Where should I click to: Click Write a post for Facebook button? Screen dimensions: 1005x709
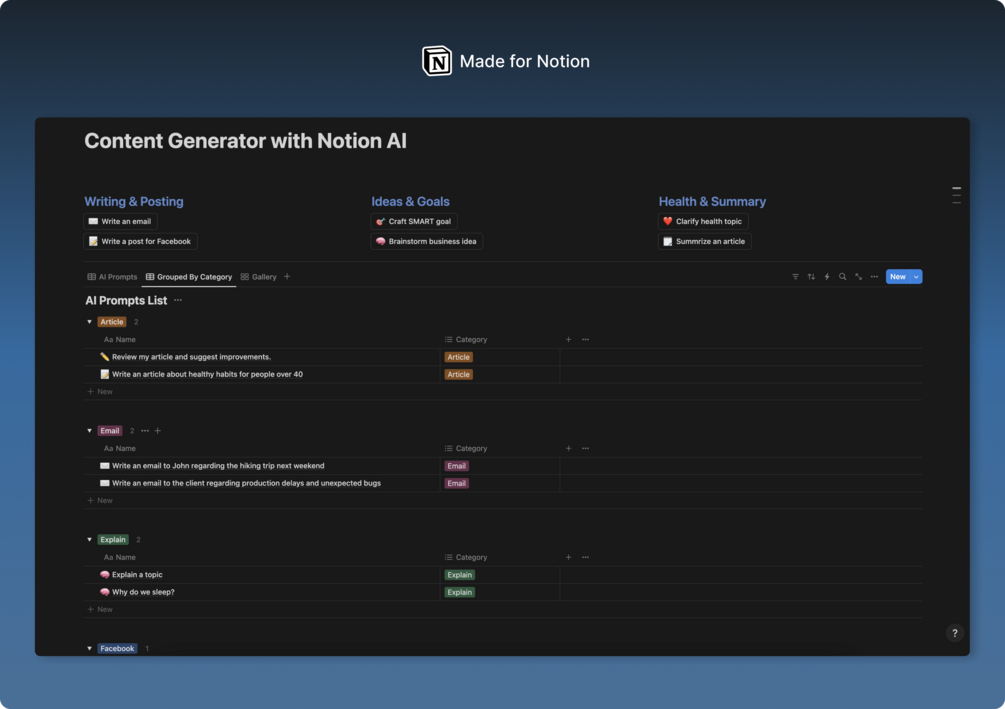[x=140, y=242]
